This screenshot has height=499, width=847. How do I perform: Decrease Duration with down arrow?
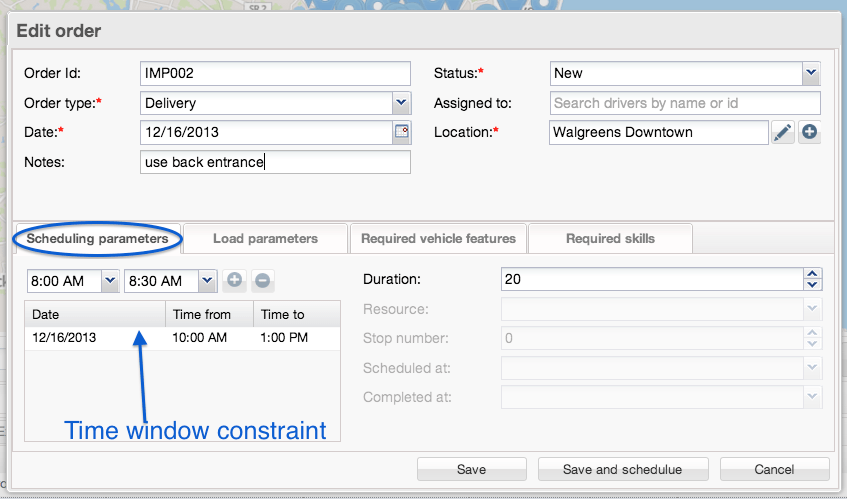pyautogui.click(x=812, y=285)
